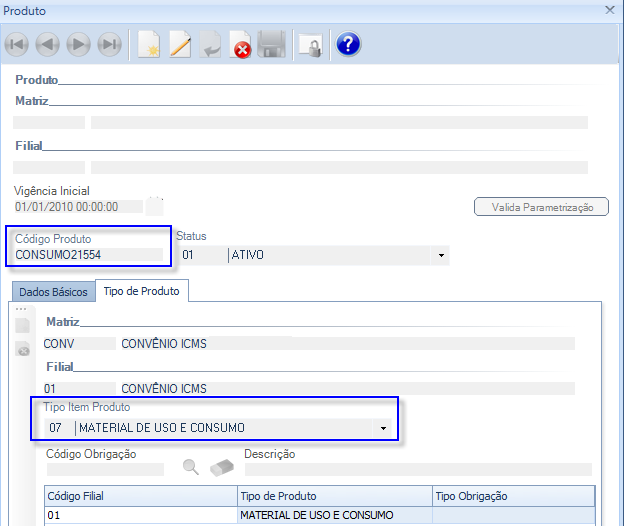624x526 pixels.
Task: Click Valida Parametrização button
Action: coord(541,207)
